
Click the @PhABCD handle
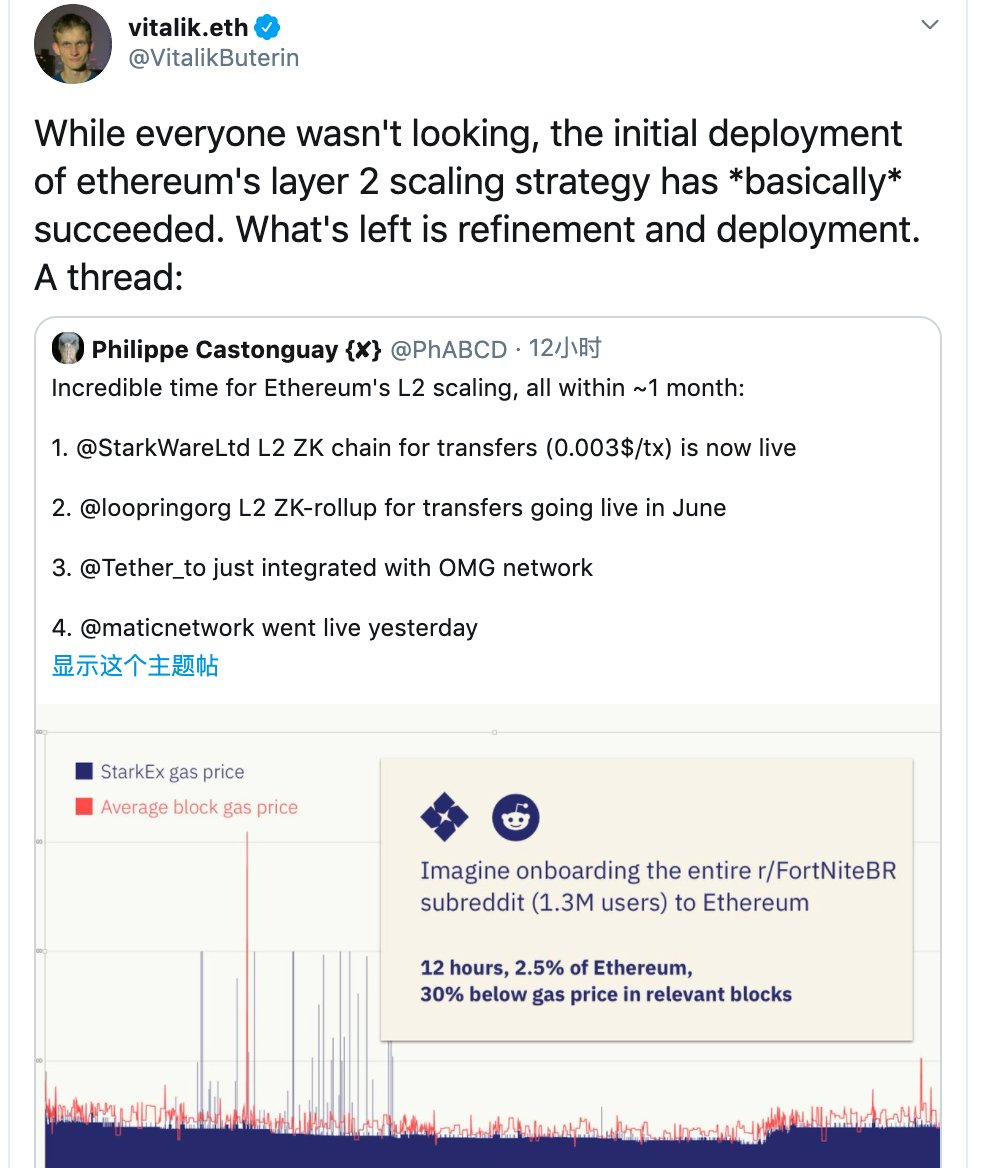click(449, 349)
